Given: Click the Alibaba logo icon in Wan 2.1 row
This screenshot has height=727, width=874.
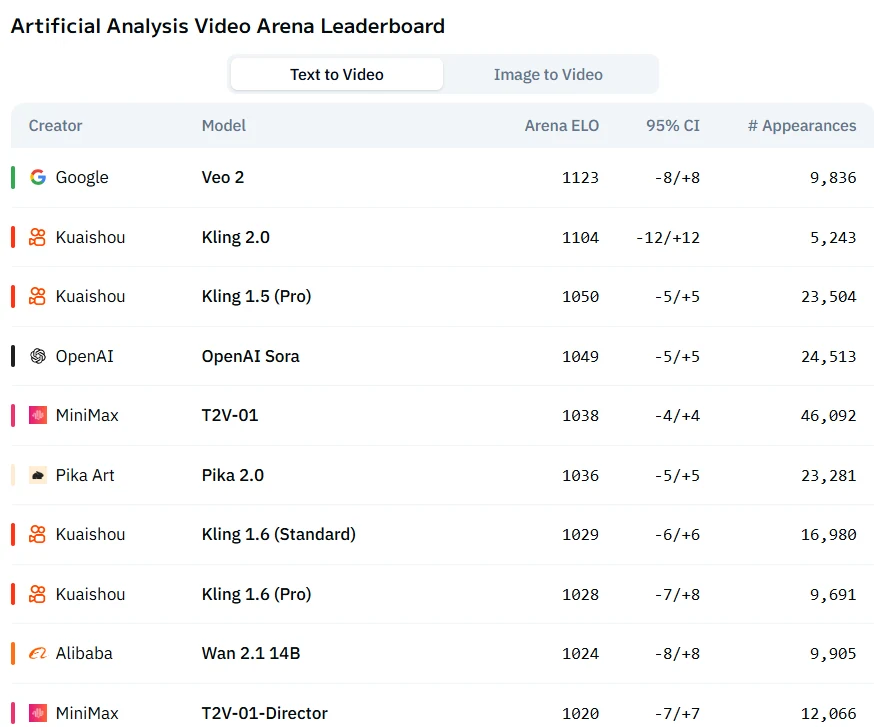Looking at the screenshot, I should tap(38, 653).
